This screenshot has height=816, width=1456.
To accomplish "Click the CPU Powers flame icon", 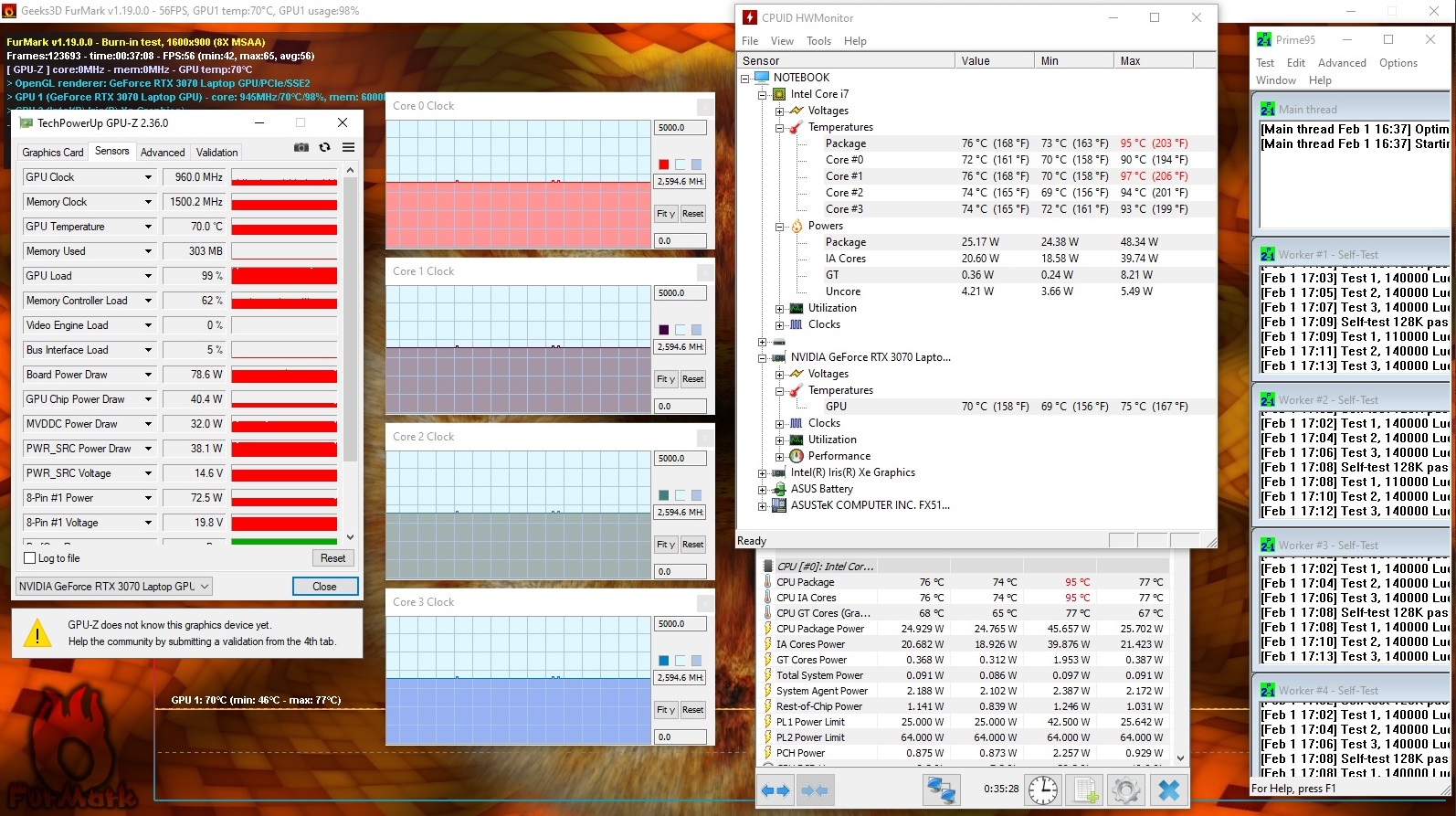I will [x=797, y=226].
